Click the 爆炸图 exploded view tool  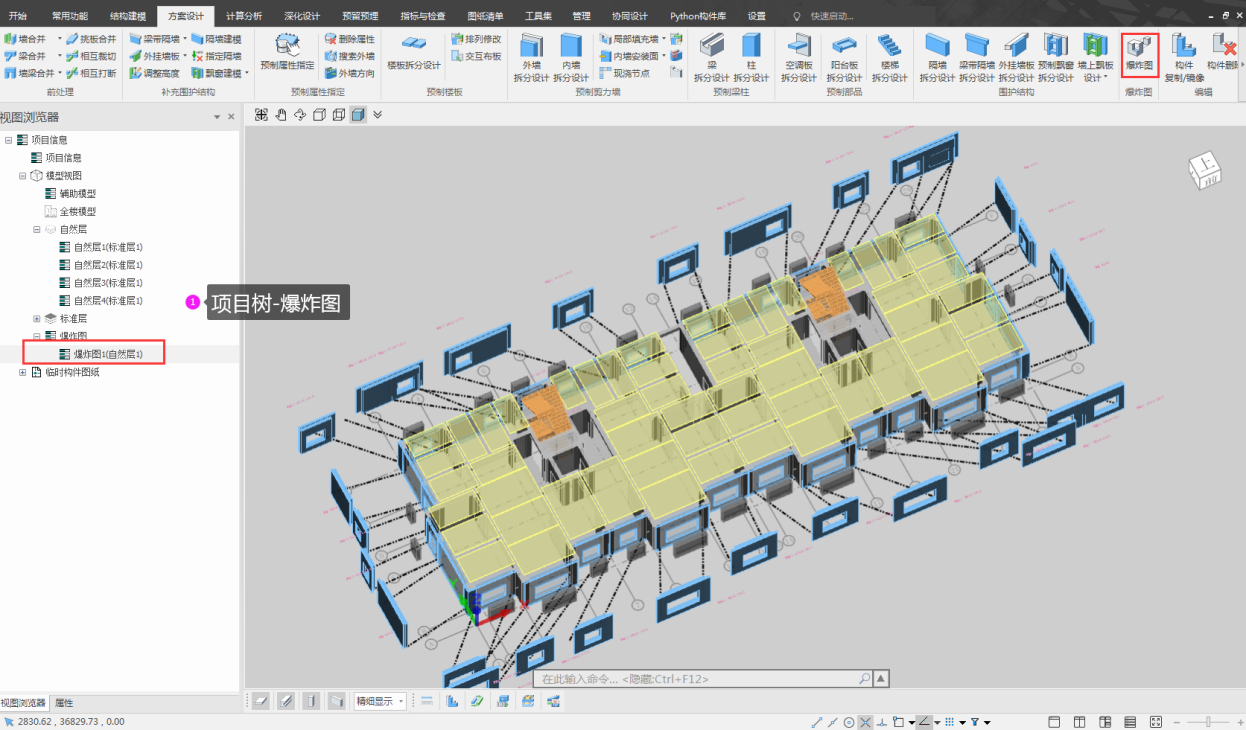1139,53
